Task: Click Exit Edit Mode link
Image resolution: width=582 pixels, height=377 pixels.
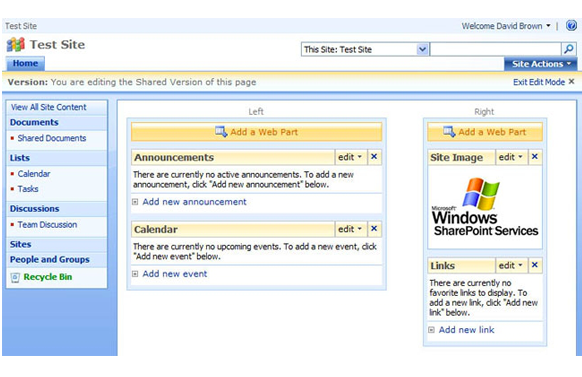Action: click(x=539, y=82)
